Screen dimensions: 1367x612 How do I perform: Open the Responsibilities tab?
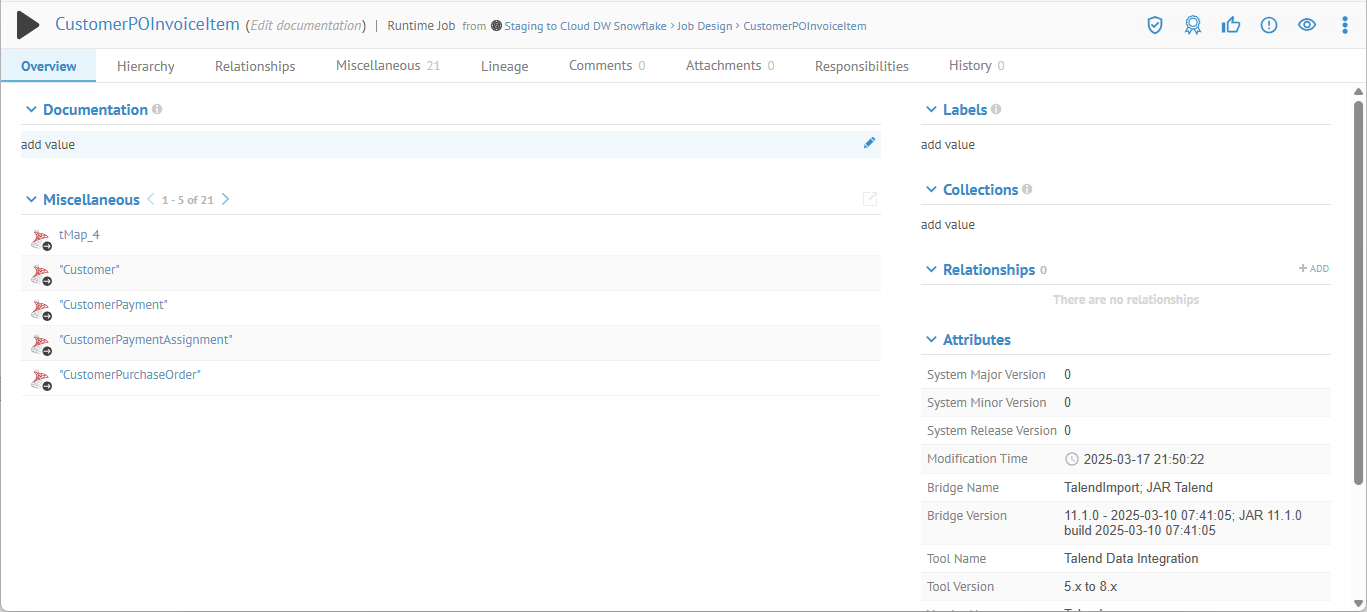click(861, 66)
